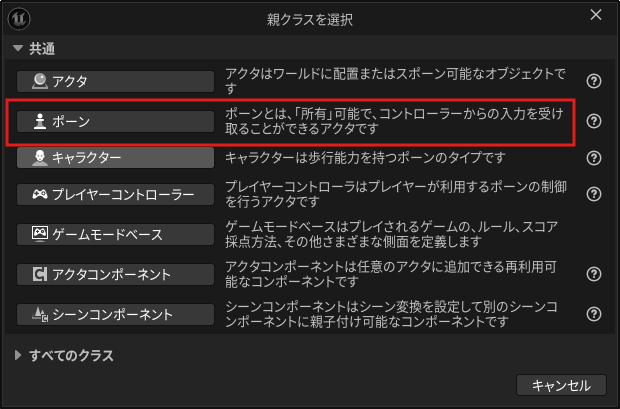Open help icon for アクタ row
Viewport: 620px width, 409px height.
594,82
